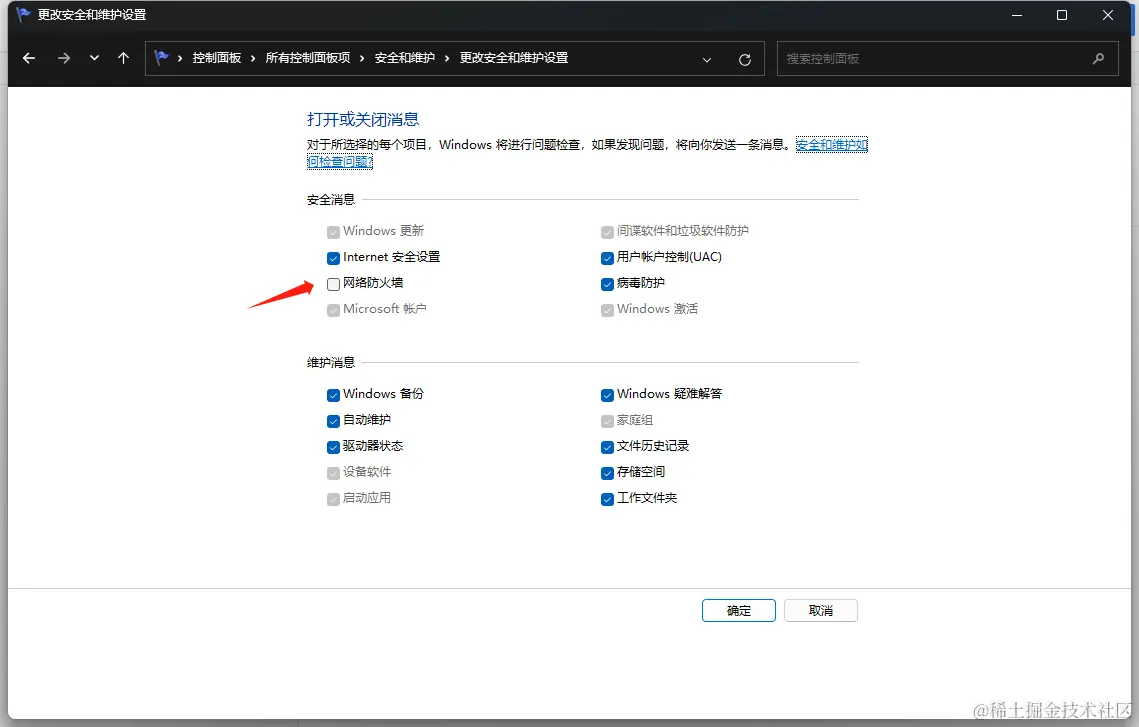Click the 安全消息 section label
The image size is (1139, 727).
[x=331, y=200]
